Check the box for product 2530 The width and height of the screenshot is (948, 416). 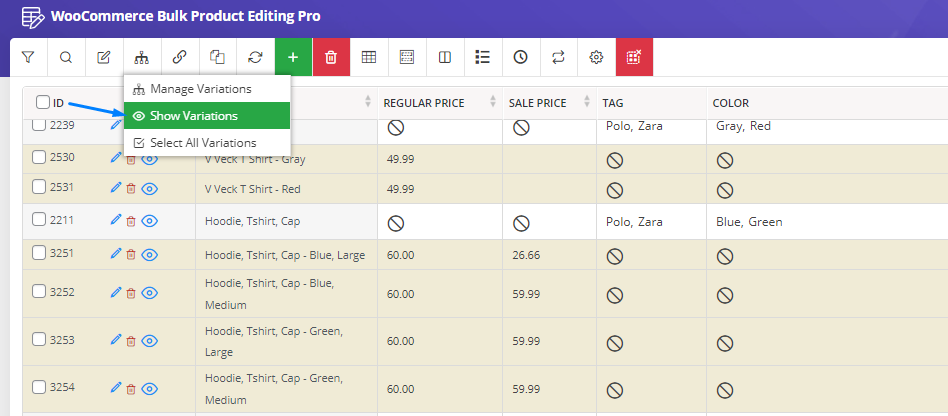(x=39, y=157)
